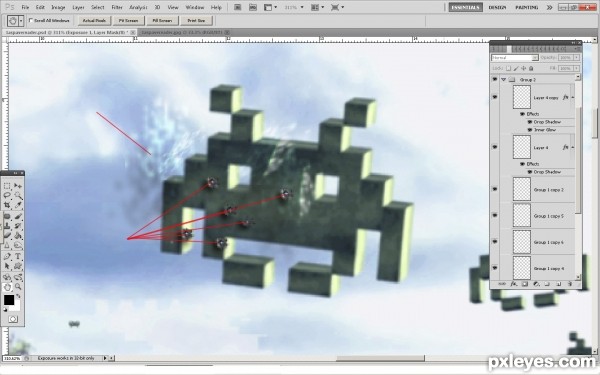Select the Quick Selection wand tool

tap(18, 195)
